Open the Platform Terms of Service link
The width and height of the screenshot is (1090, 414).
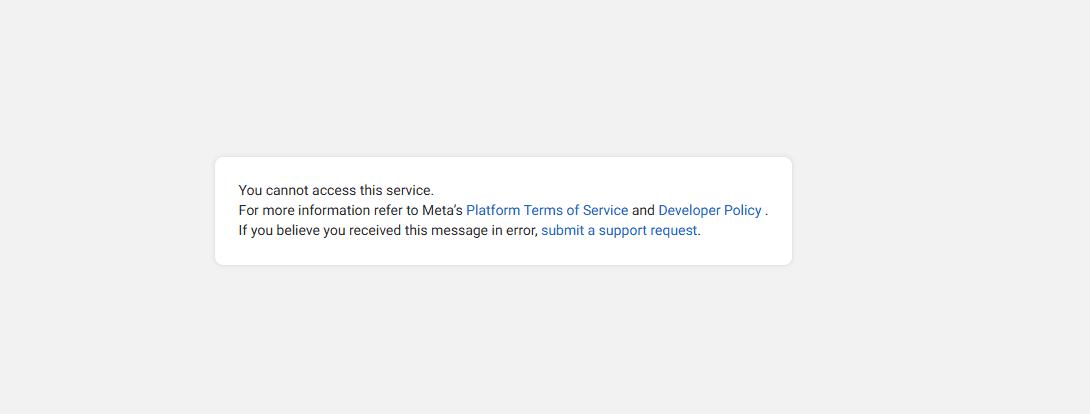pyautogui.click(x=547, y=210)
